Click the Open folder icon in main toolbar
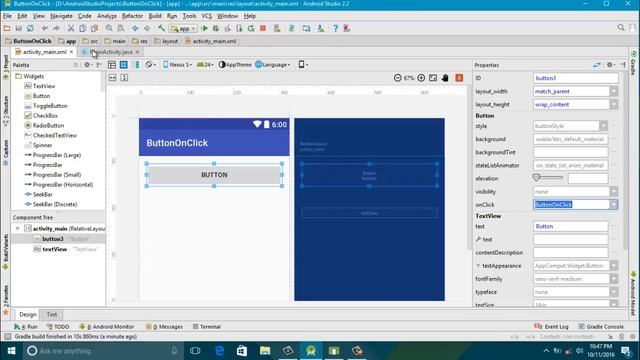The height and width of the screenshot is (360, 640). (x=7, y=28)
